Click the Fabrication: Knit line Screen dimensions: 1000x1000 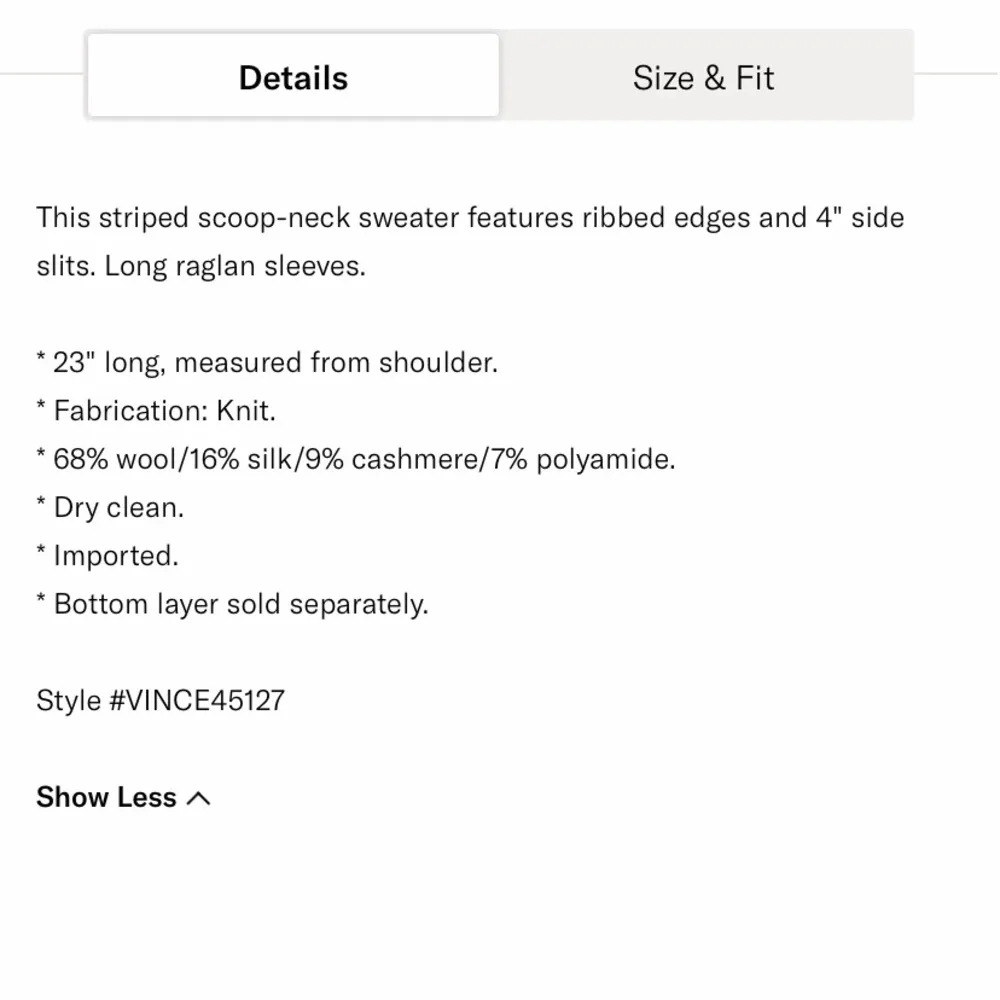pyautogui.click(x=157, y=410)
